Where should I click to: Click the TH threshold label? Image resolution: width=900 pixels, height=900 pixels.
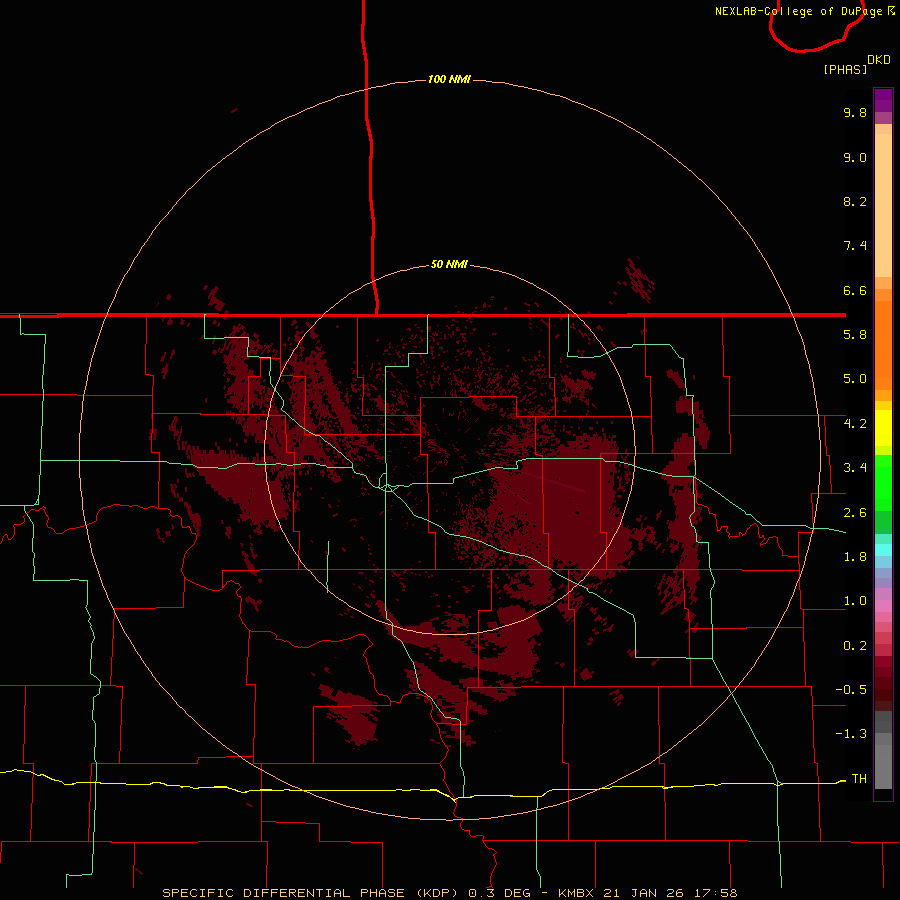[x=859, y=779]
